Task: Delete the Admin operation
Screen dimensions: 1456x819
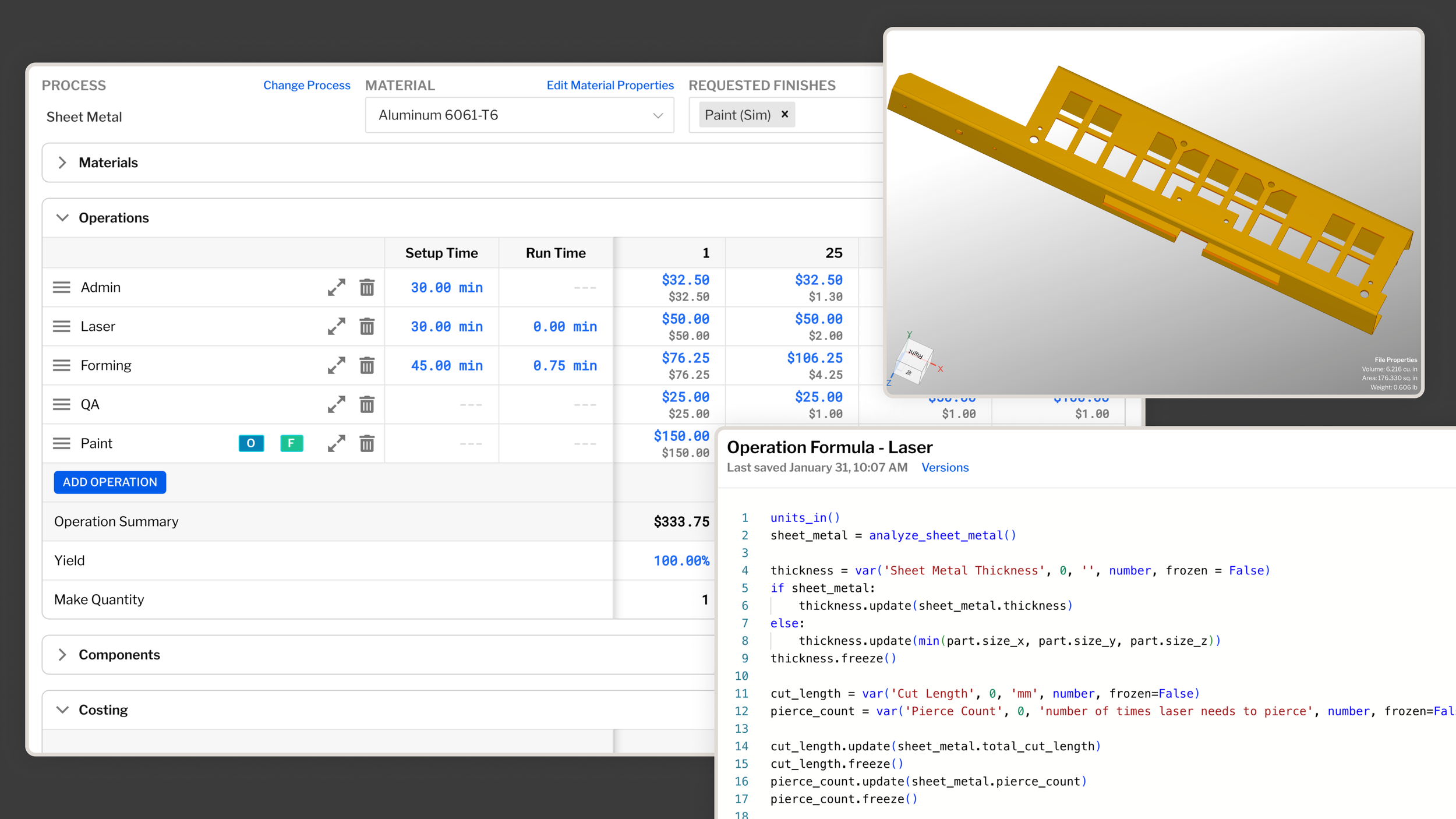Action: 367,287
